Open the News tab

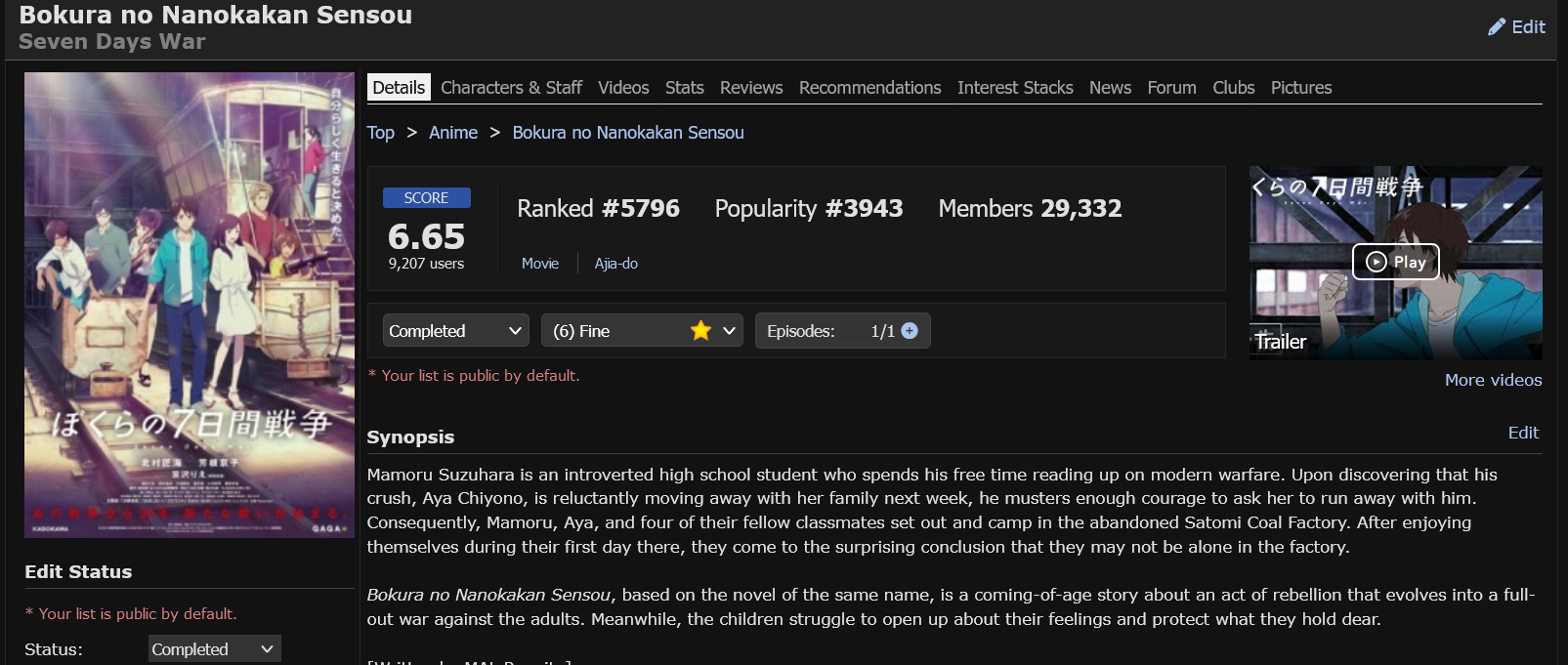pos(1110,88)
